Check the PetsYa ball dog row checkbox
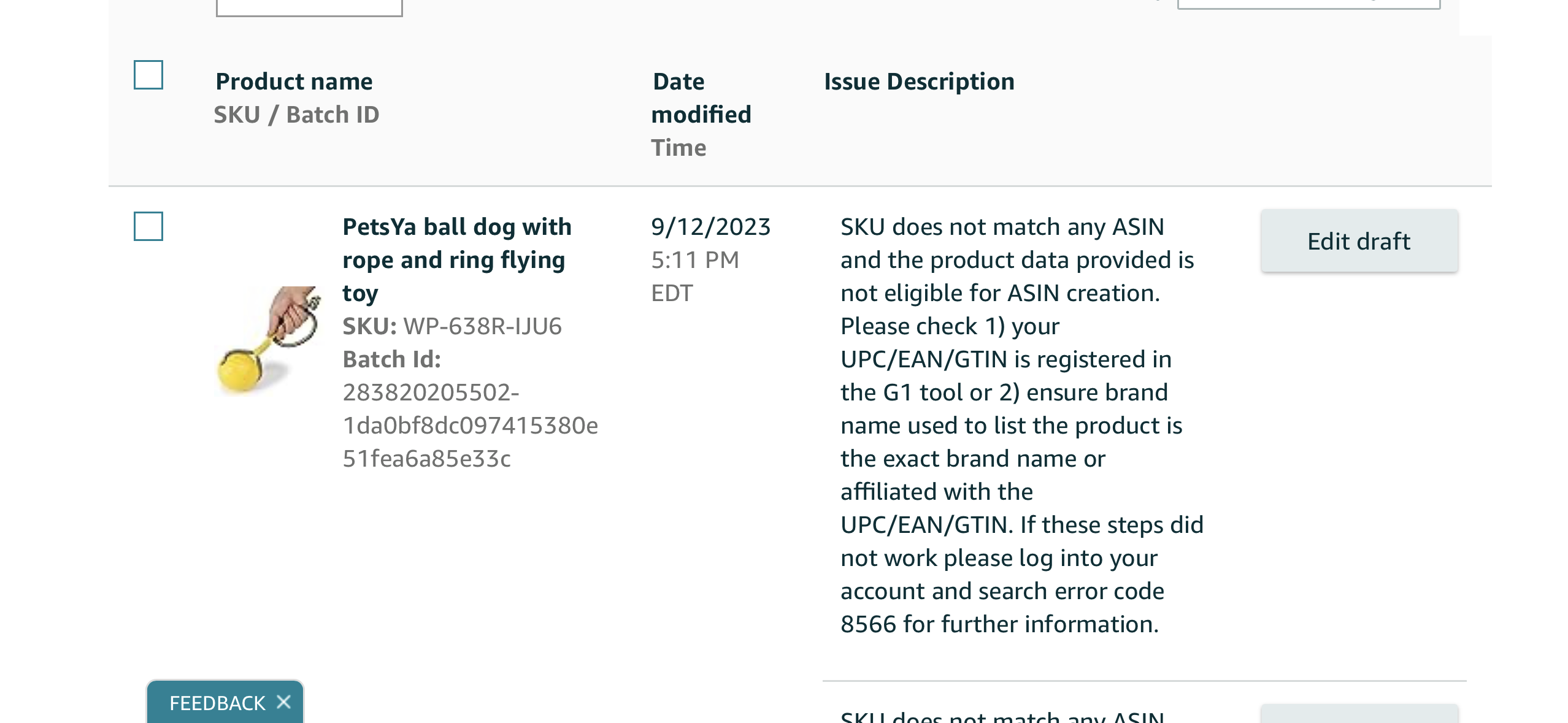The height and width of the screenshot is (723, 1568). pyautogui.click(x=148, y=226)
